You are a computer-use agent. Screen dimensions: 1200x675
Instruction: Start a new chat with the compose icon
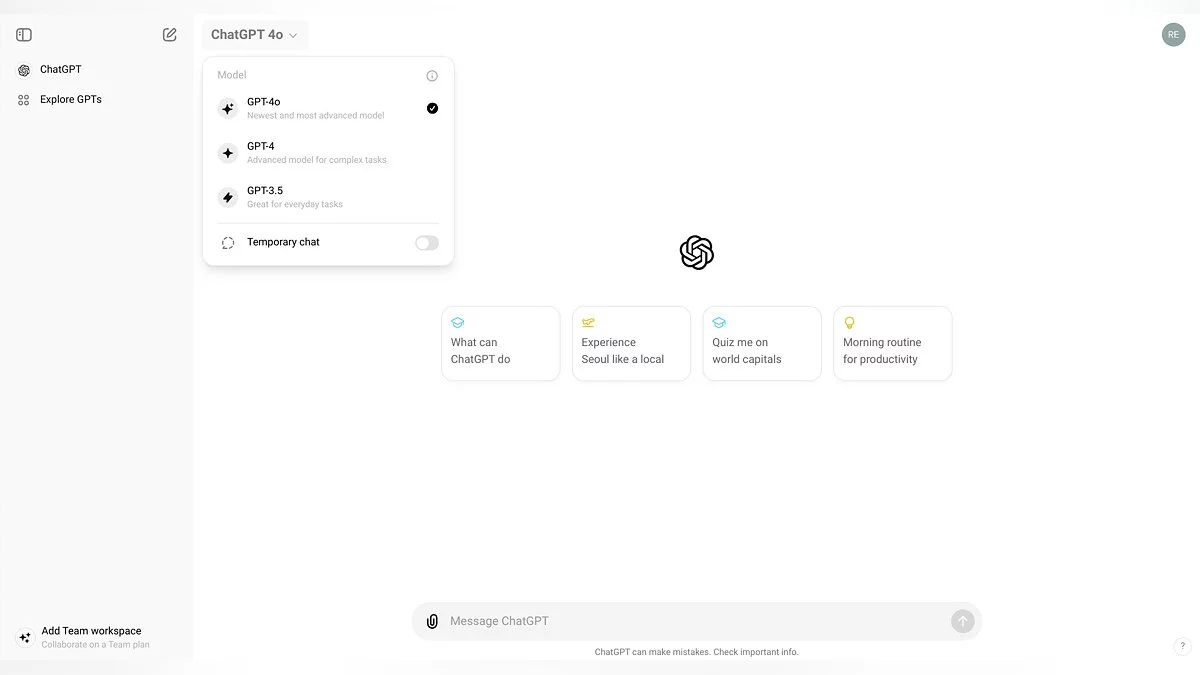tap(170, 35)
